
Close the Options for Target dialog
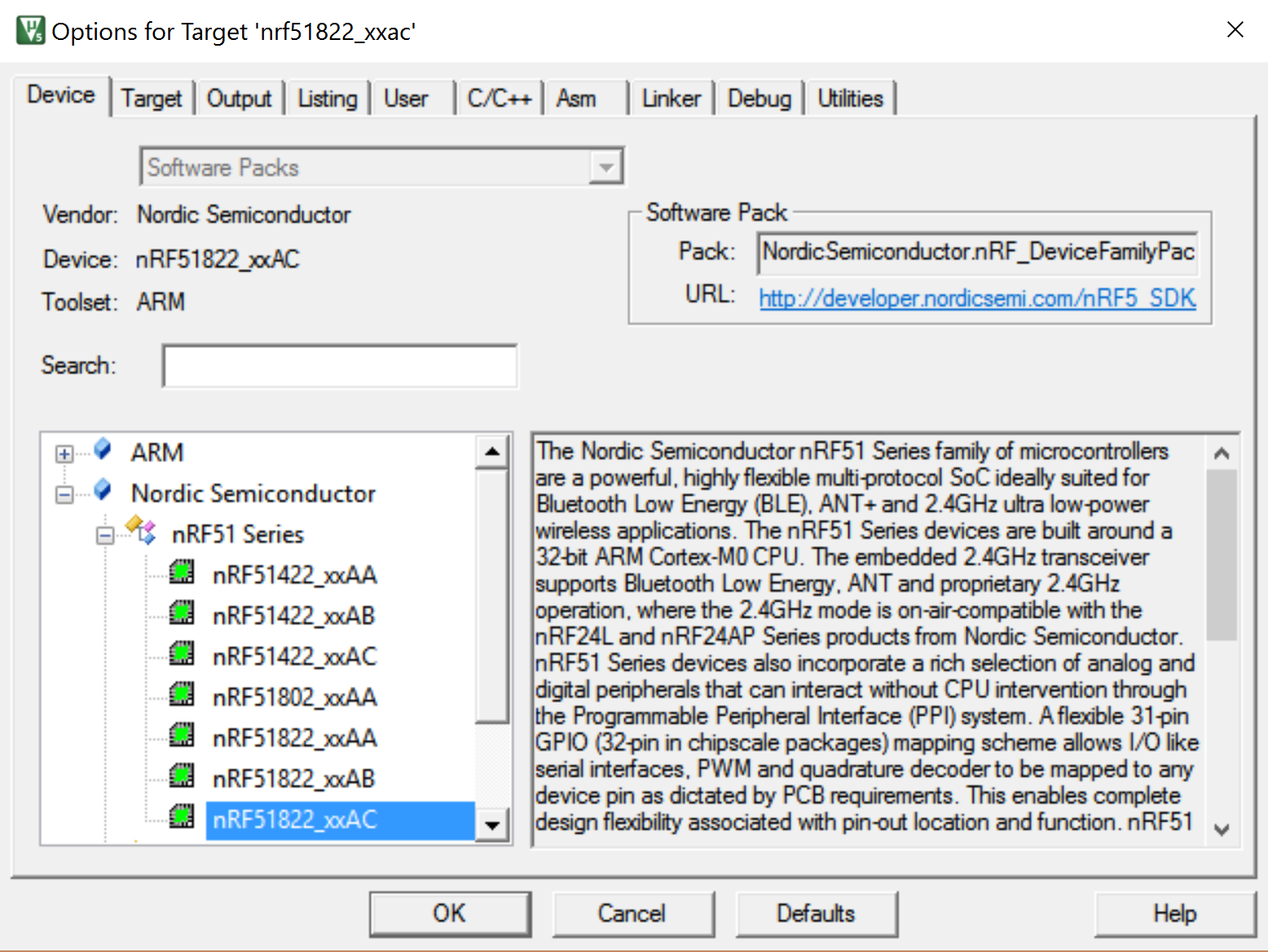(1235, 30)
